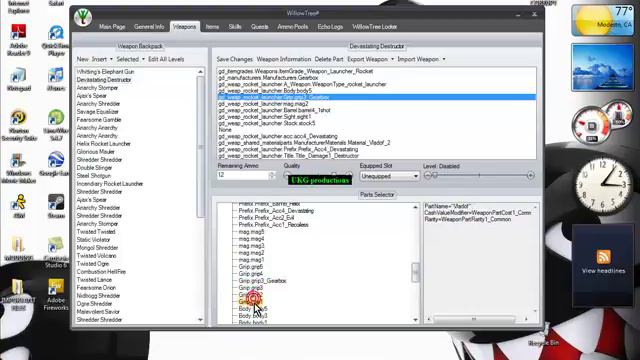Select Whitting's Elephant Gun in backpack list

point(105,72)
